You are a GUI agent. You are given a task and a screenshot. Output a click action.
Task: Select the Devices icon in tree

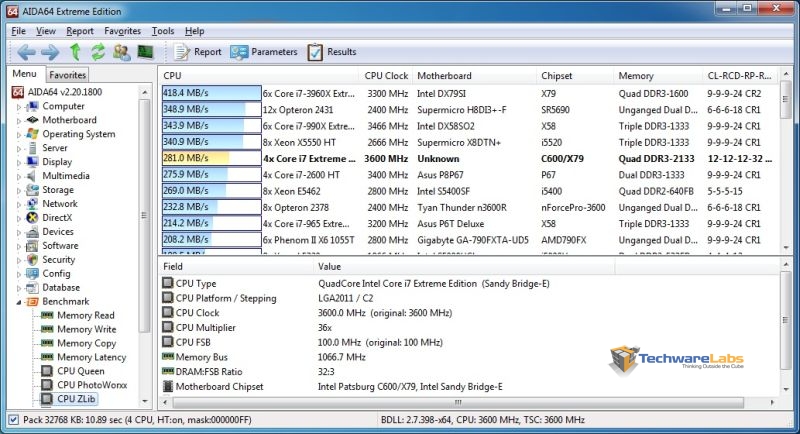33,232
